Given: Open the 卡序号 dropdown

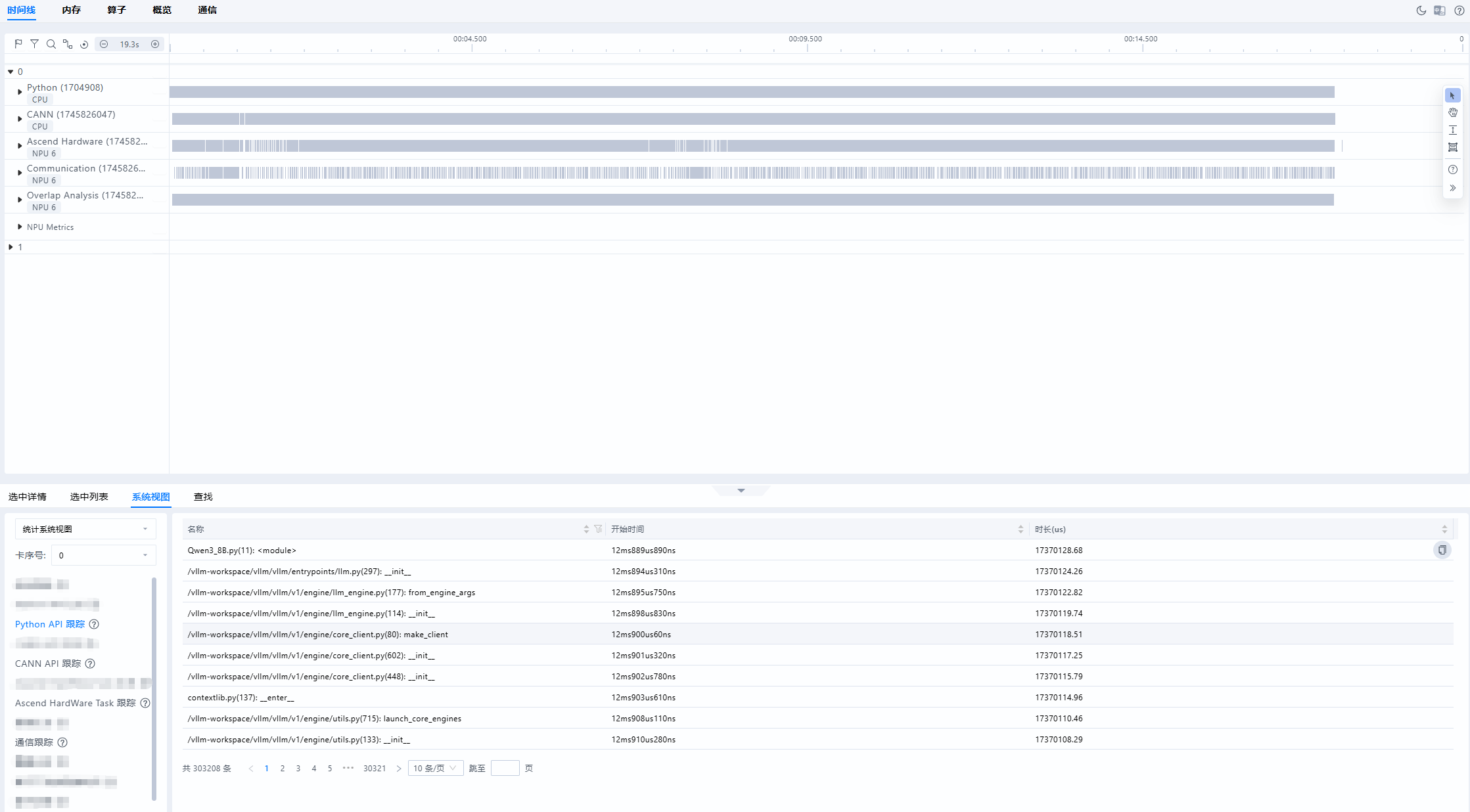Looking at the screenshot, I should [104, 555].
